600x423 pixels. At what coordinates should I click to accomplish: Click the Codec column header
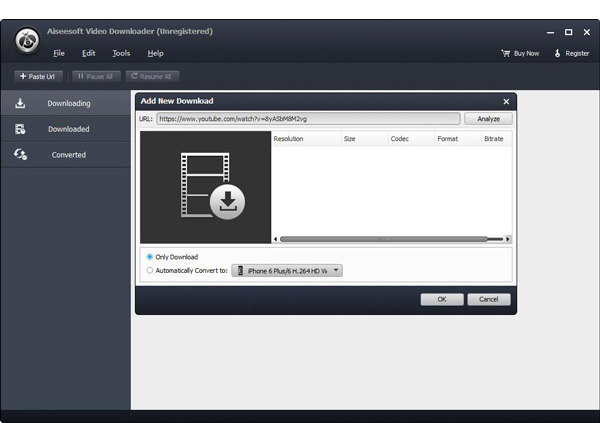coord(411,139)
